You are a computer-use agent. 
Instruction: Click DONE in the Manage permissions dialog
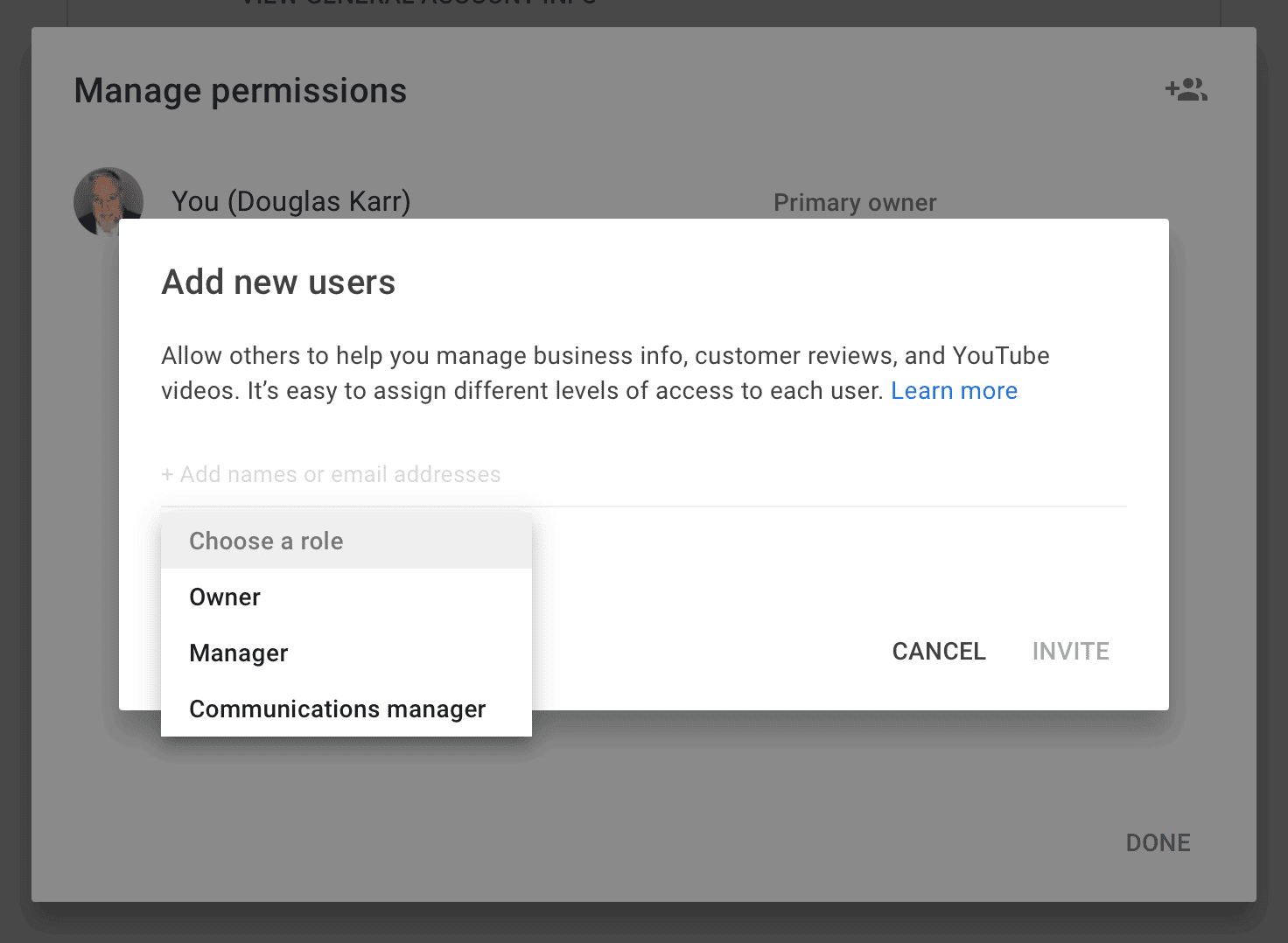(1158, 842)
